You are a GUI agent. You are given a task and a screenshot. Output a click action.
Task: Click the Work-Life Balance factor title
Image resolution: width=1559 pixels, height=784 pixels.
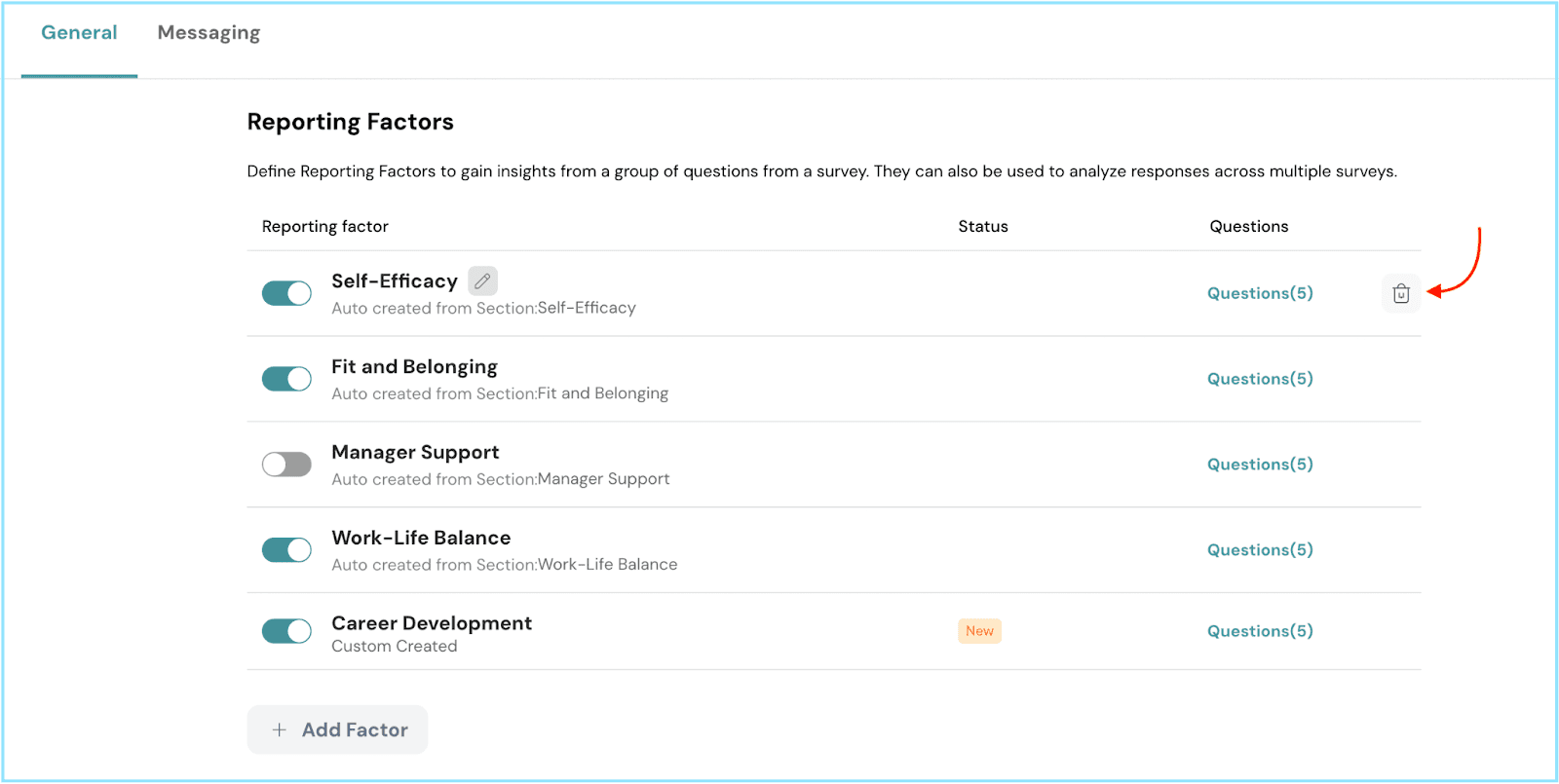(421, 538)
